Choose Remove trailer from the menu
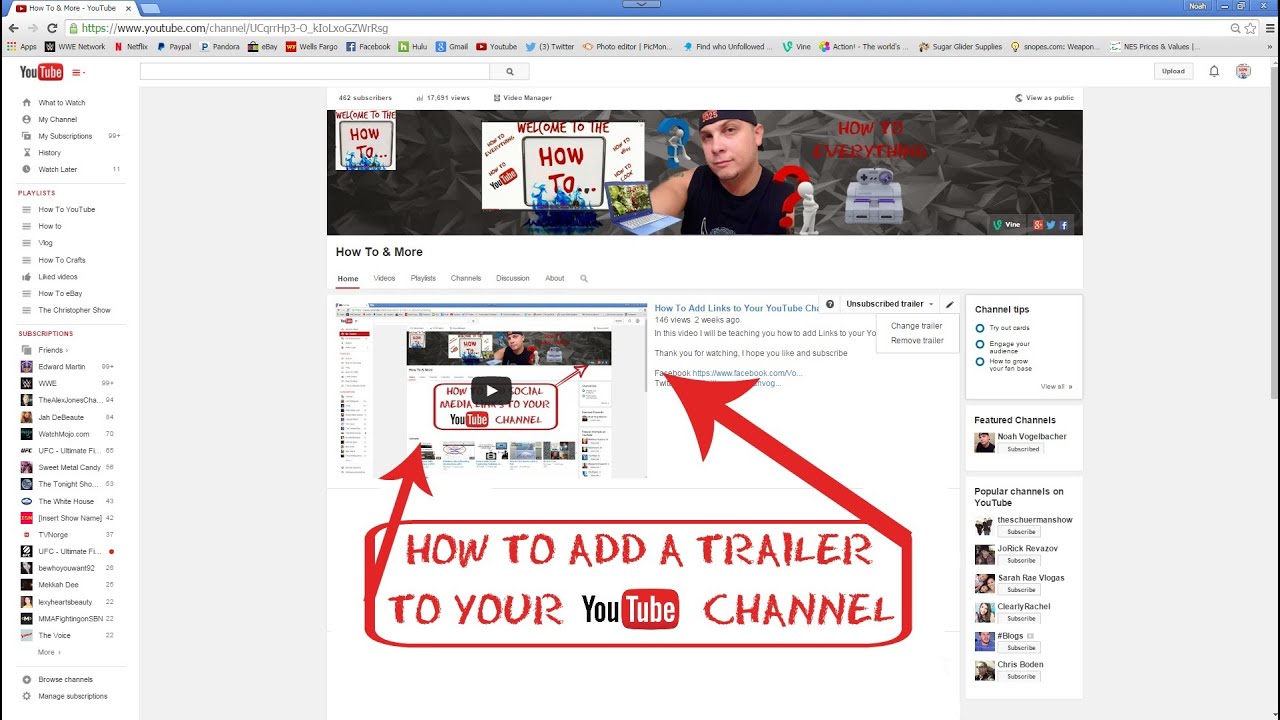The width and height of the screenshot is (1280, 720). (917, 341)
